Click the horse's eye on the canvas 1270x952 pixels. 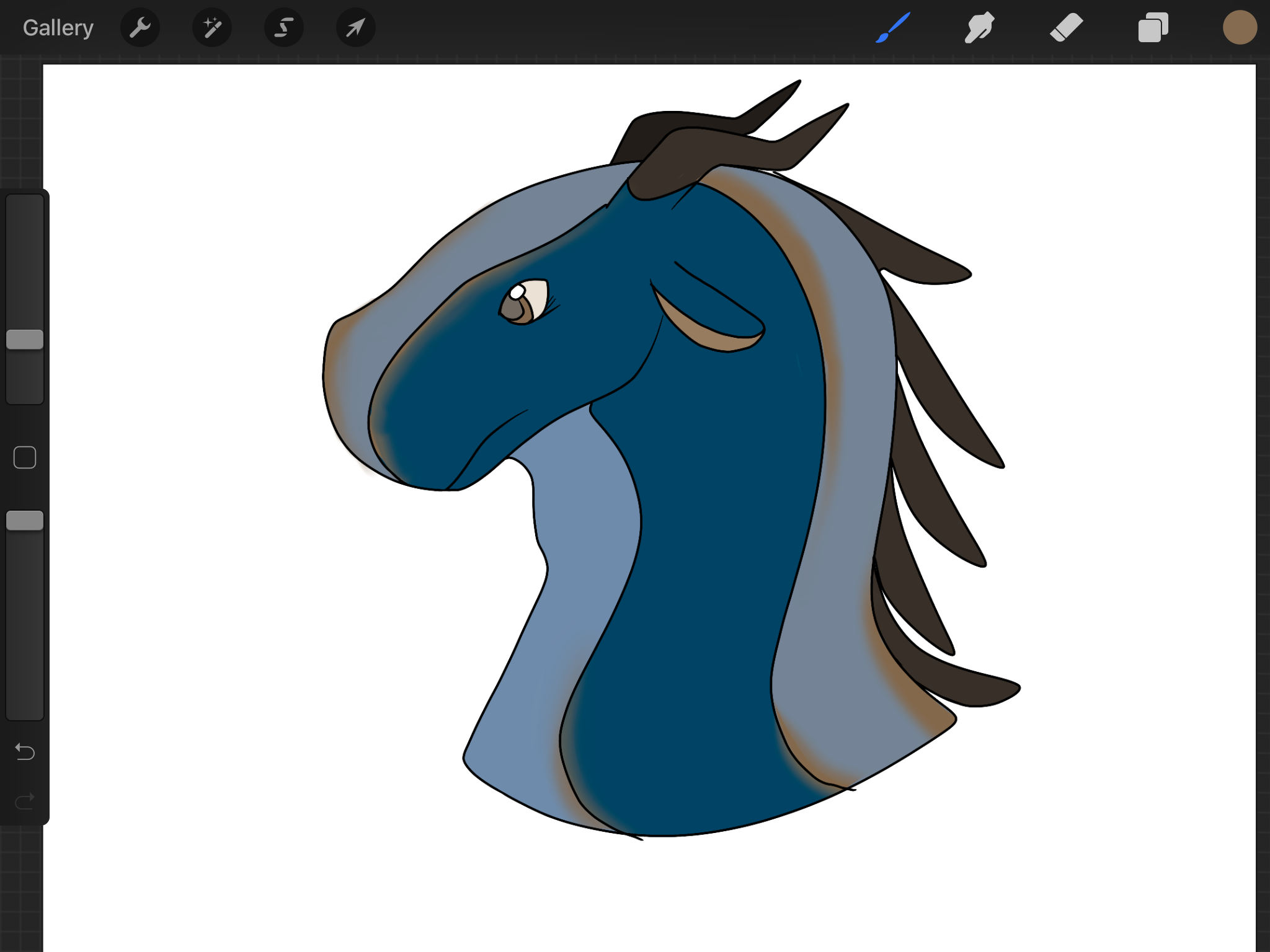tap(525, 302)
